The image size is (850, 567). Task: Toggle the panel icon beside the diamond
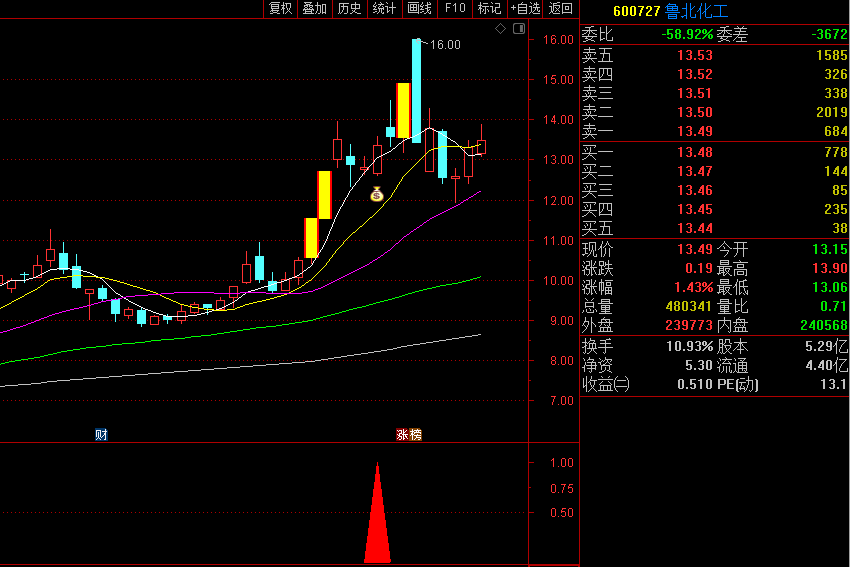coord(517,30)
